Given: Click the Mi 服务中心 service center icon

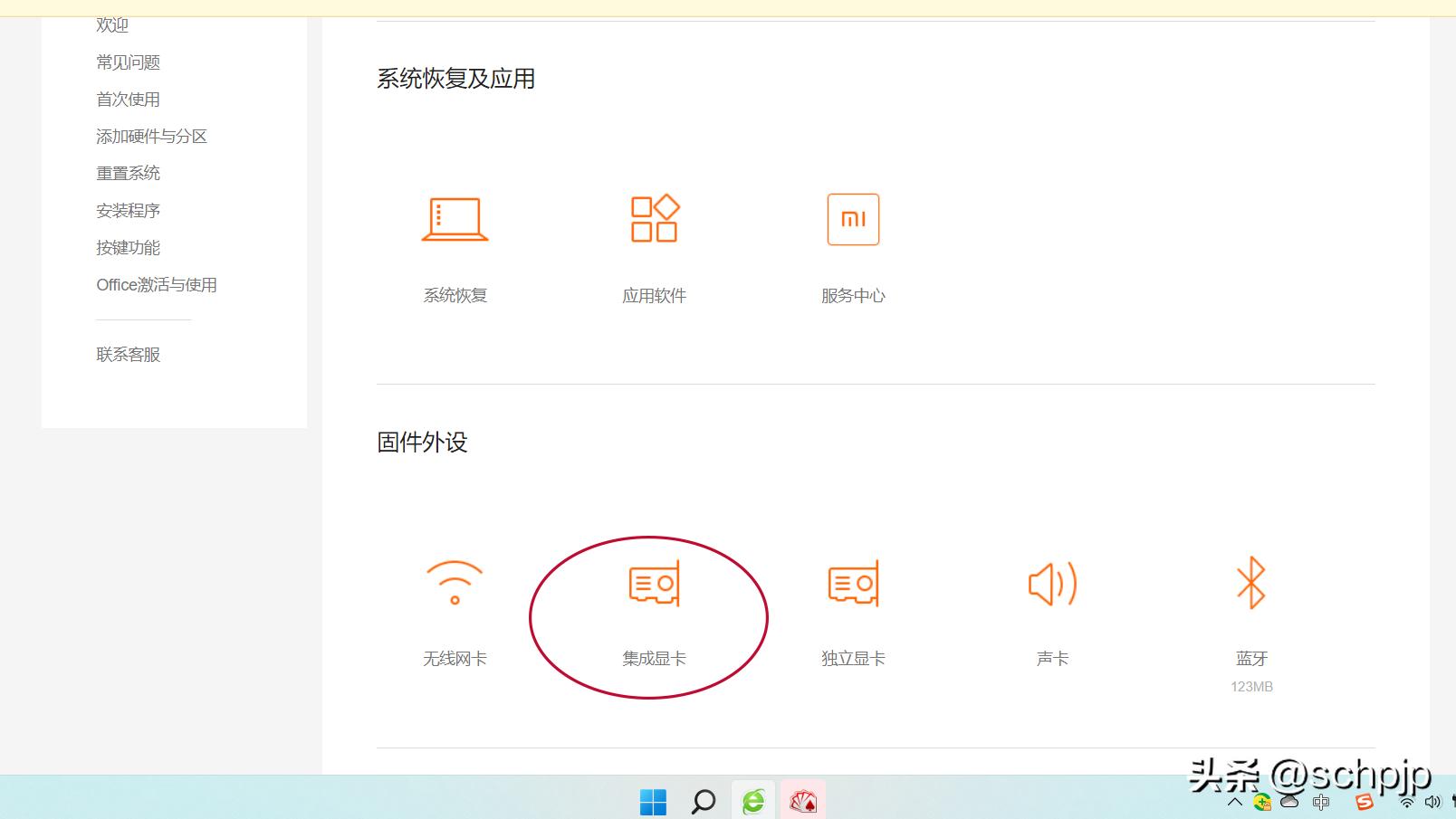Looking at the screenshot, I should point(852,218).
